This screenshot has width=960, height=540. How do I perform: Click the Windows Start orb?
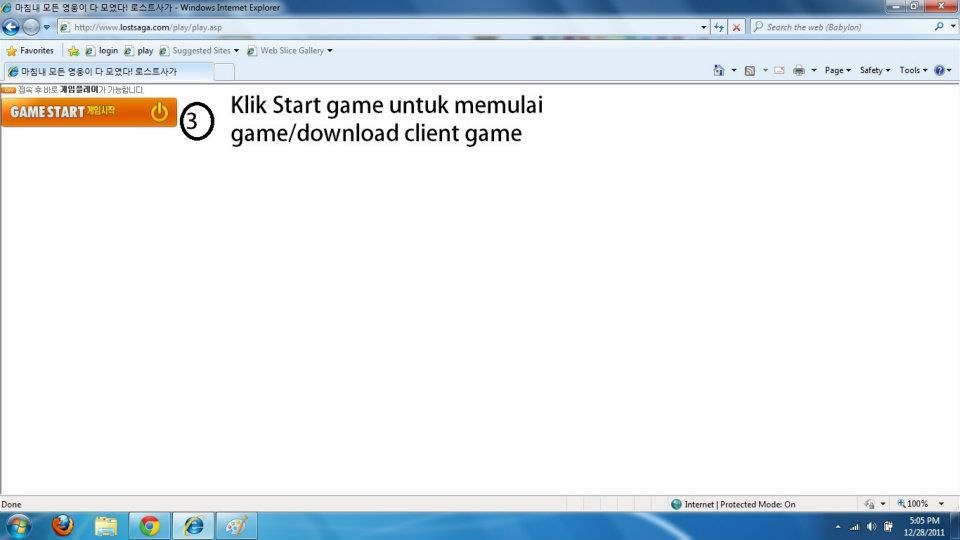(18, 527)
